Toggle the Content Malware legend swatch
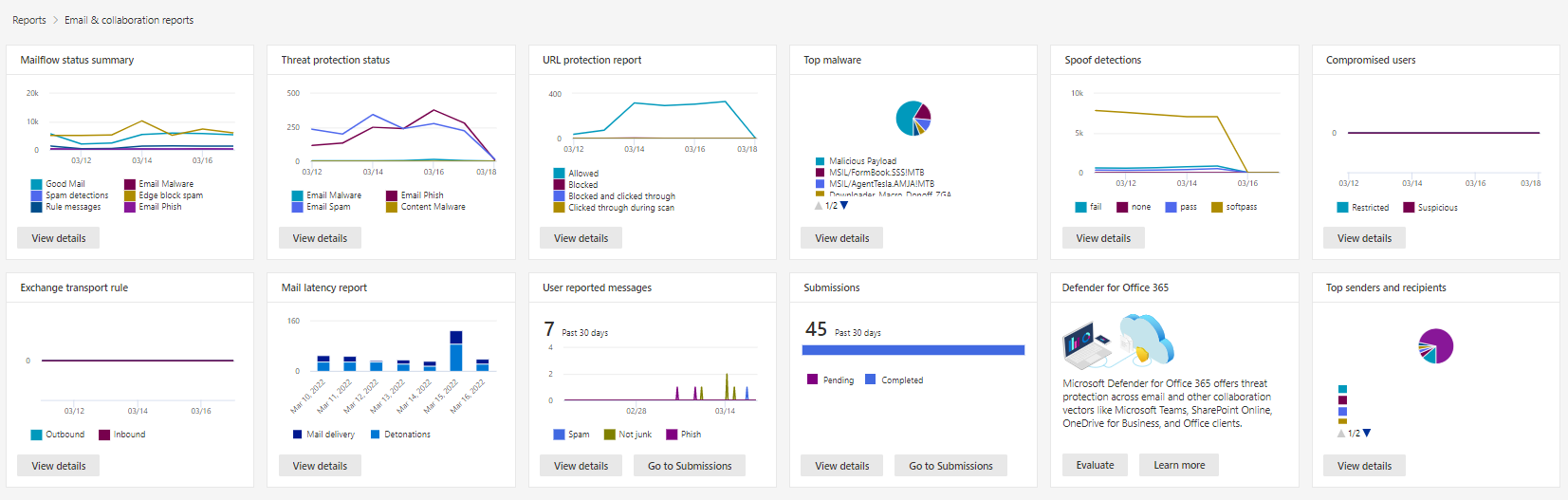Image resolution: width=1568 pixels, height=500 pixels. [x=392, y=207]
